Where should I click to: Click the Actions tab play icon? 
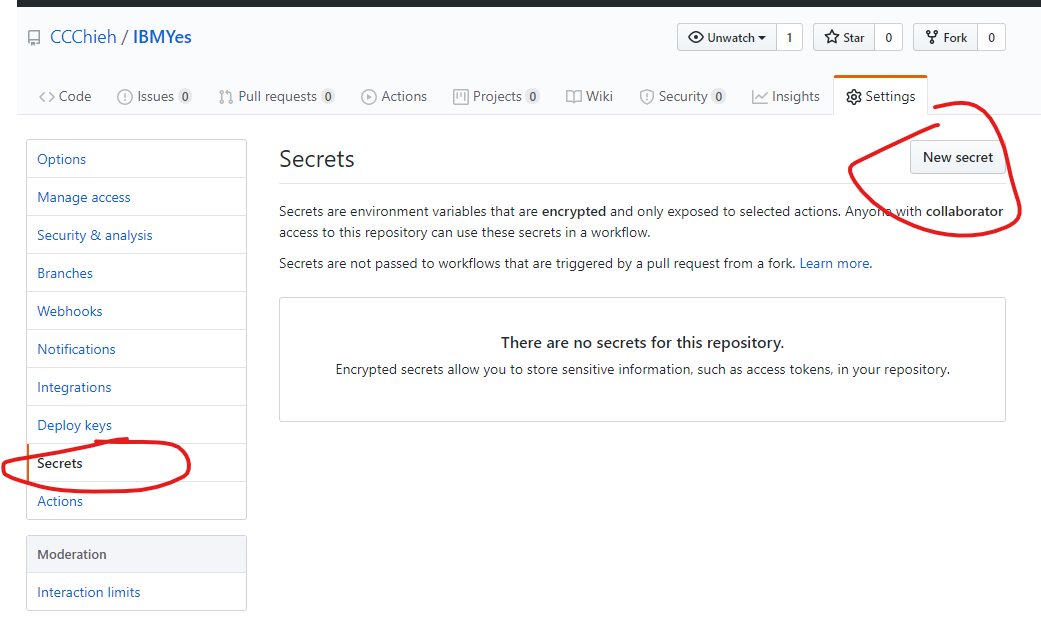tap(368, 97)
